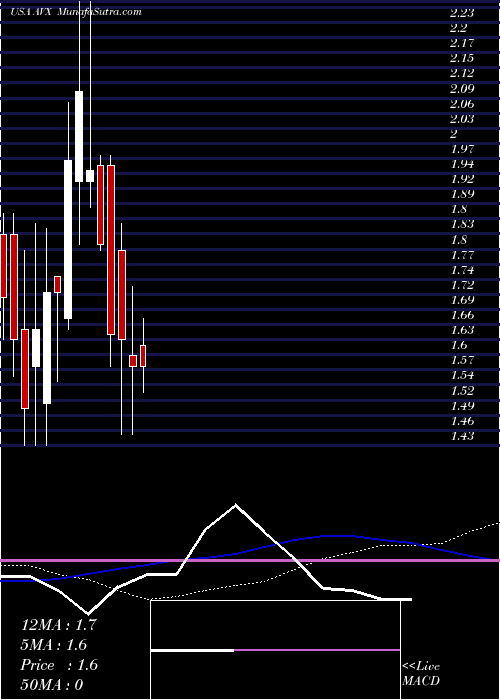Select the last red candlestick on chart

pos(143,356)
